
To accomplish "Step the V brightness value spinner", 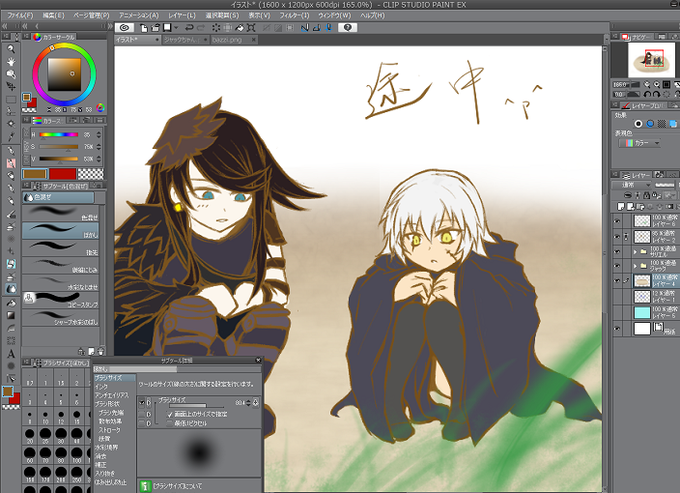I will [98, 159].
